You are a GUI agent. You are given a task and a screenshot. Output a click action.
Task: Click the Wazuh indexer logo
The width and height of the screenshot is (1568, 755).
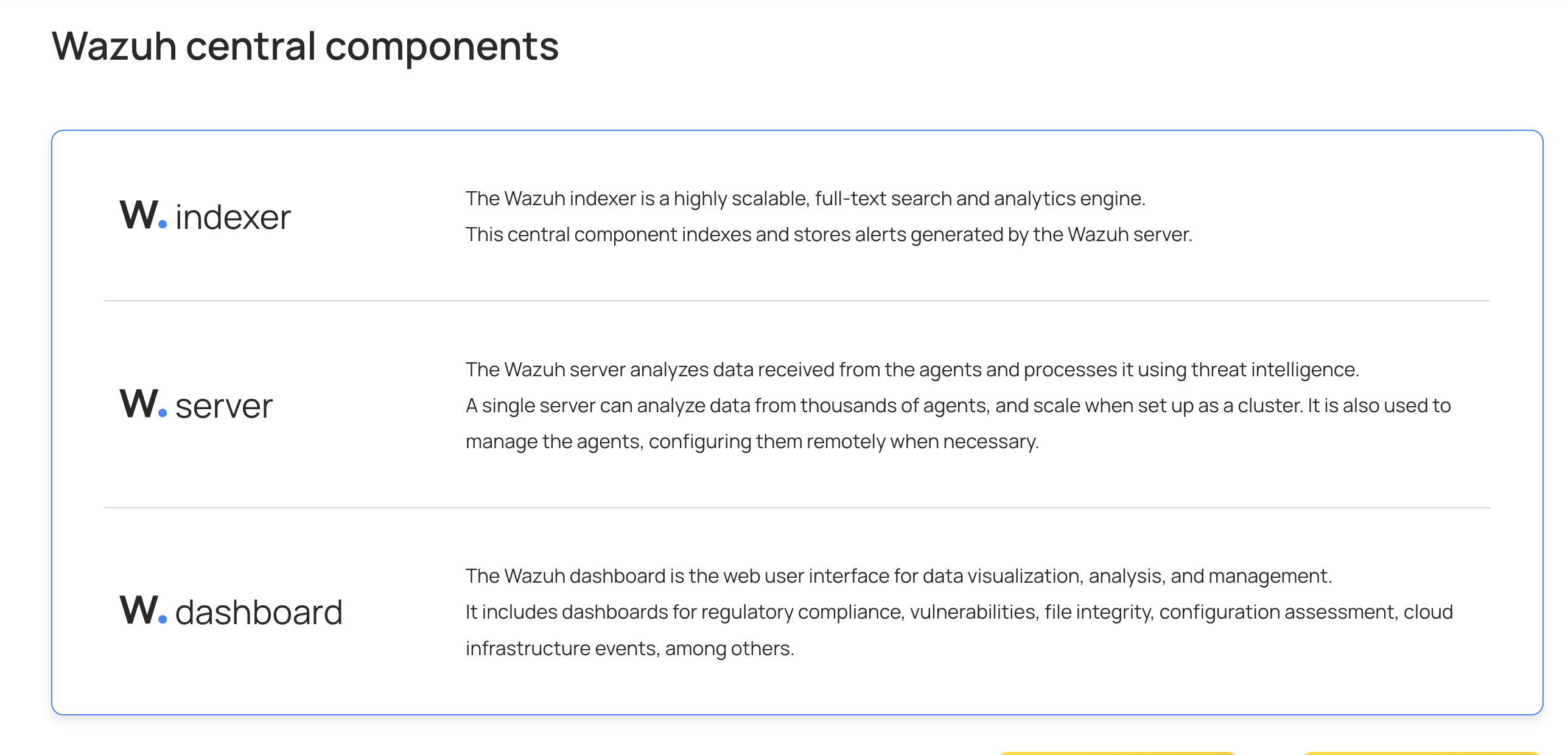tap(205, 216)
